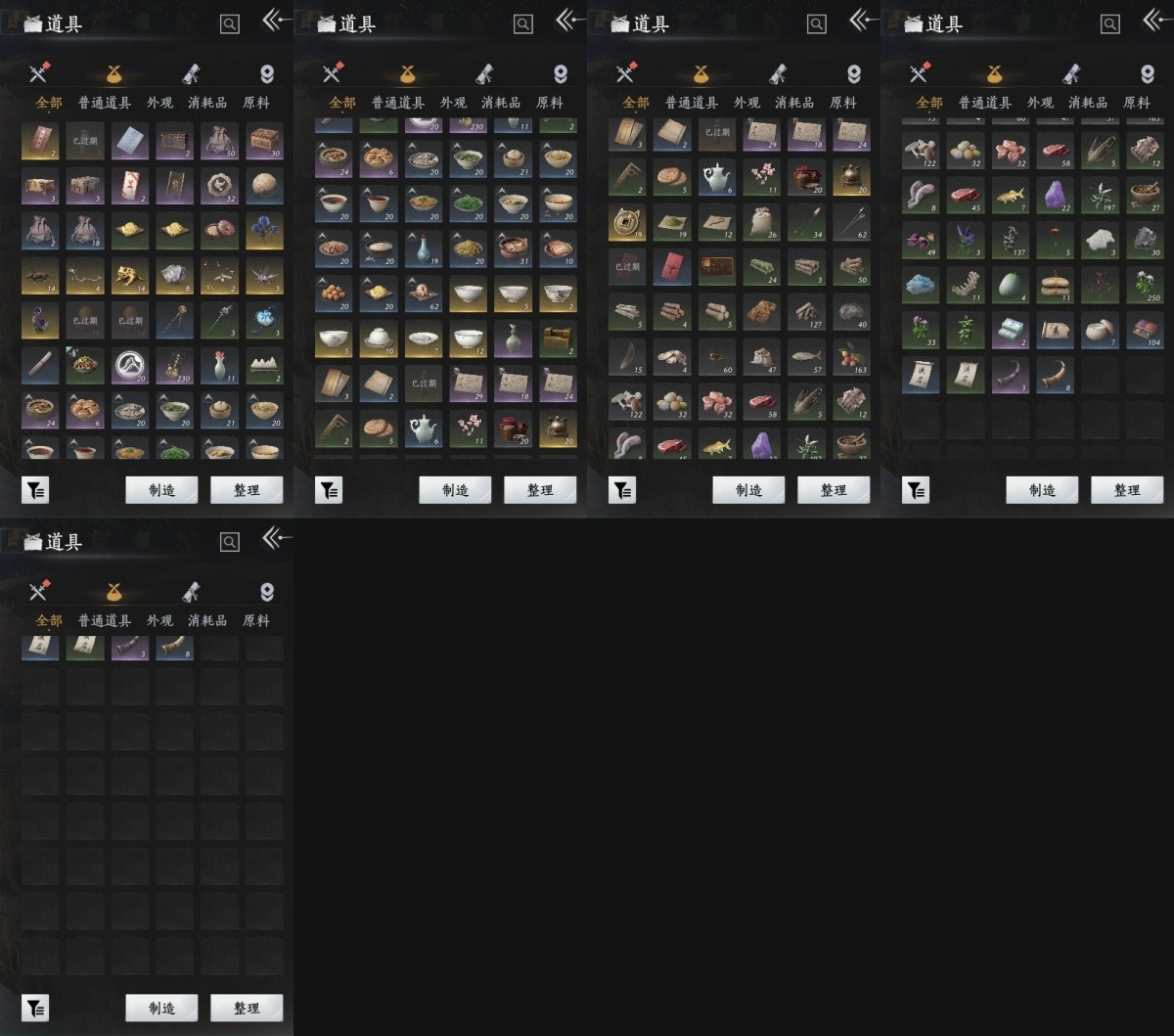Click 制造 button in second panel
The image size is (1174, 1036).
pyautogui.click(x=455, y=490)
